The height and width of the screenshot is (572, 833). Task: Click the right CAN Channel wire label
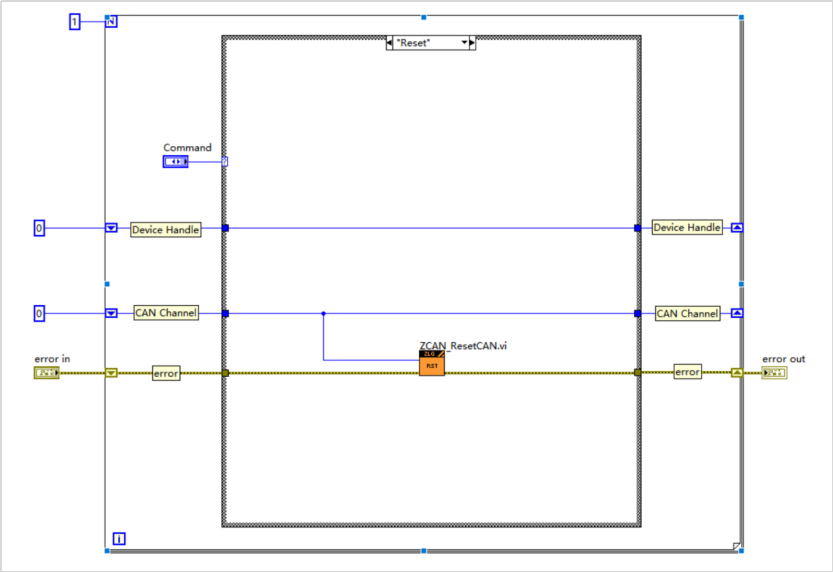point(687,313)
